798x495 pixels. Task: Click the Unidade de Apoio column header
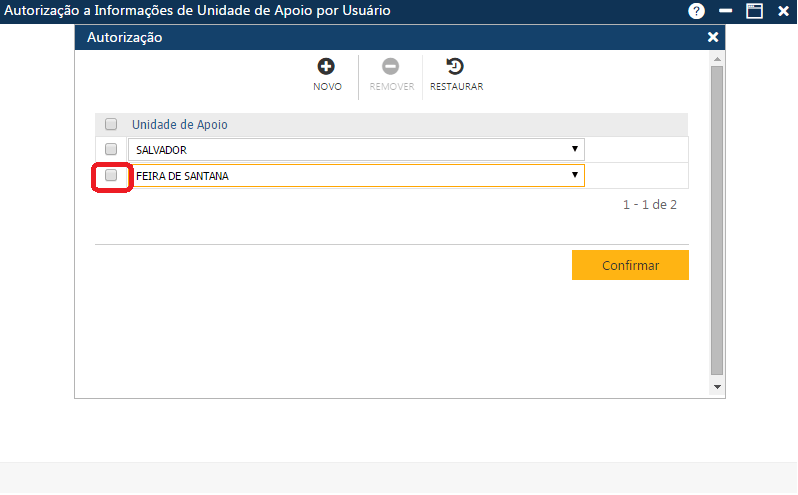180,125
